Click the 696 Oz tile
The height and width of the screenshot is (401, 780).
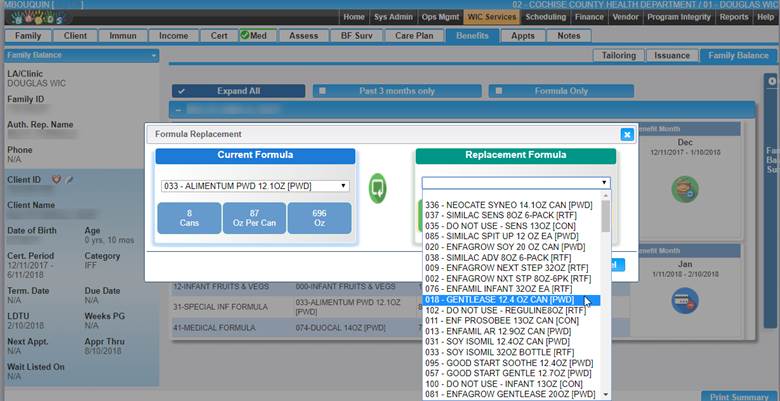tap(319, 218)
